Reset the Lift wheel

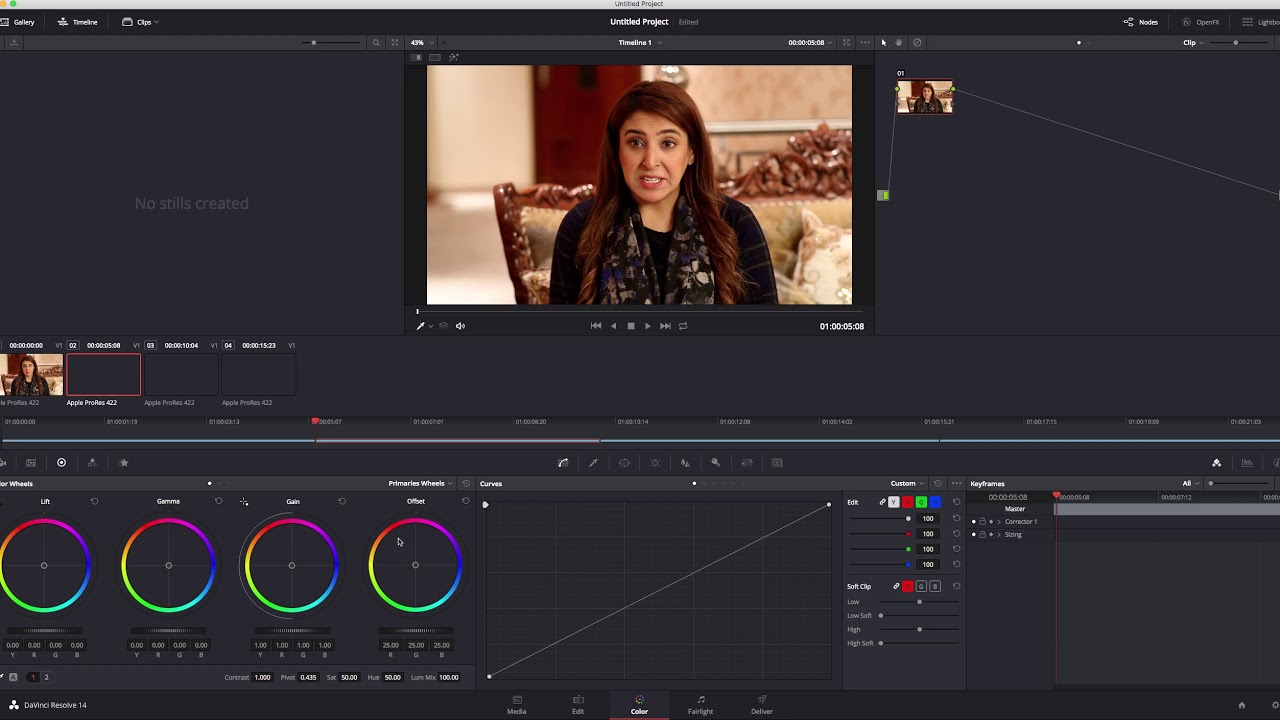point(94,502)
